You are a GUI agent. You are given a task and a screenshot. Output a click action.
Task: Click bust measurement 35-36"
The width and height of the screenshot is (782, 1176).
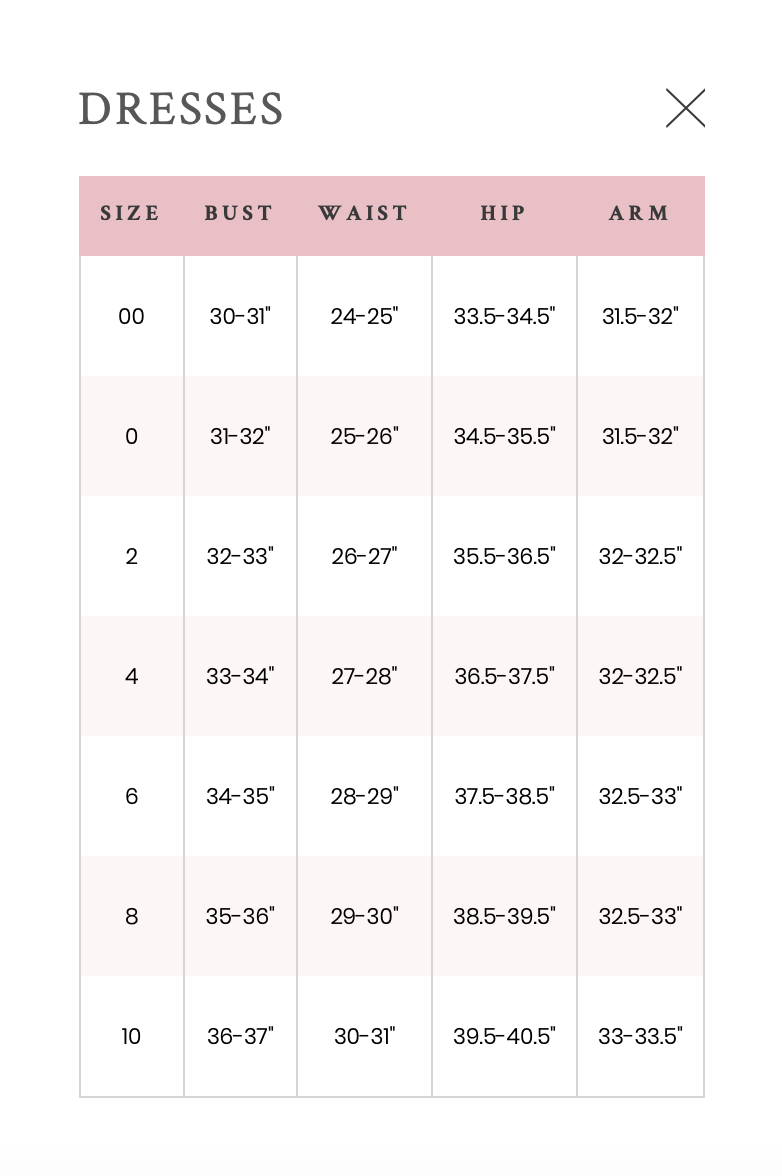(x=240, y=916)
